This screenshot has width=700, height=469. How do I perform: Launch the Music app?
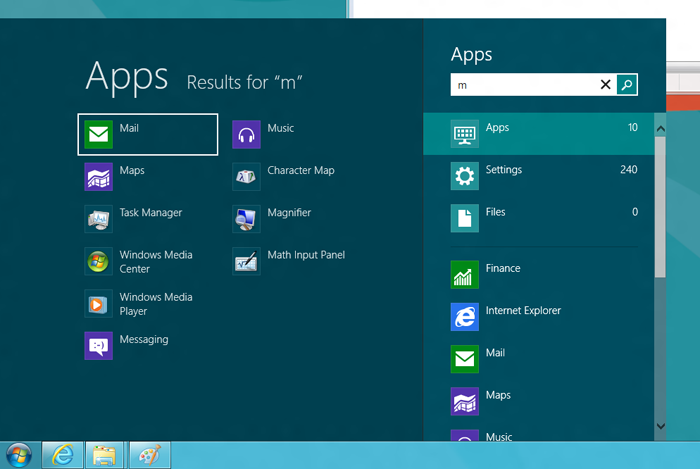click(246, 135)
